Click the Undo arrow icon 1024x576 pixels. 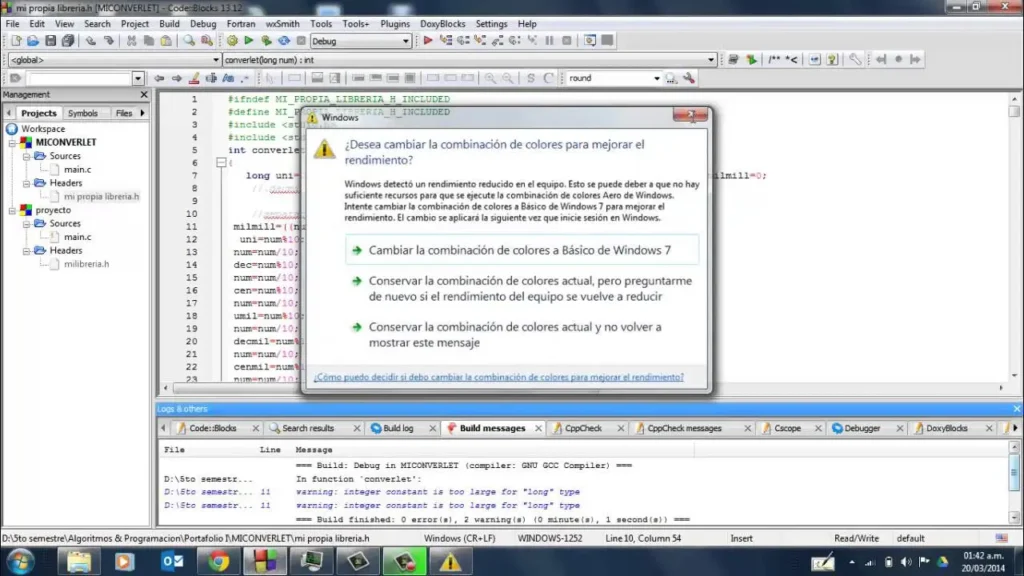90,41
